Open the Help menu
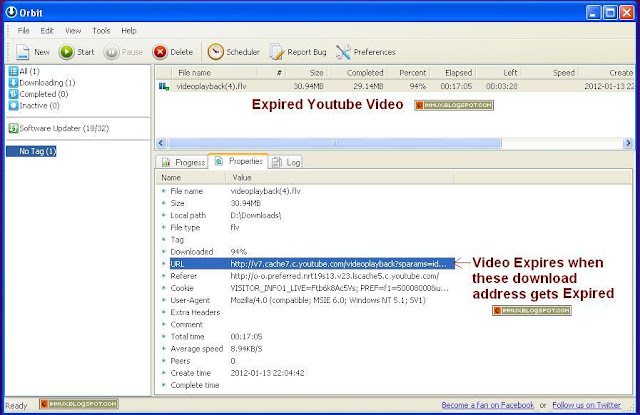The width and height of the screenshot is (640, 415). tap(129, 31)
